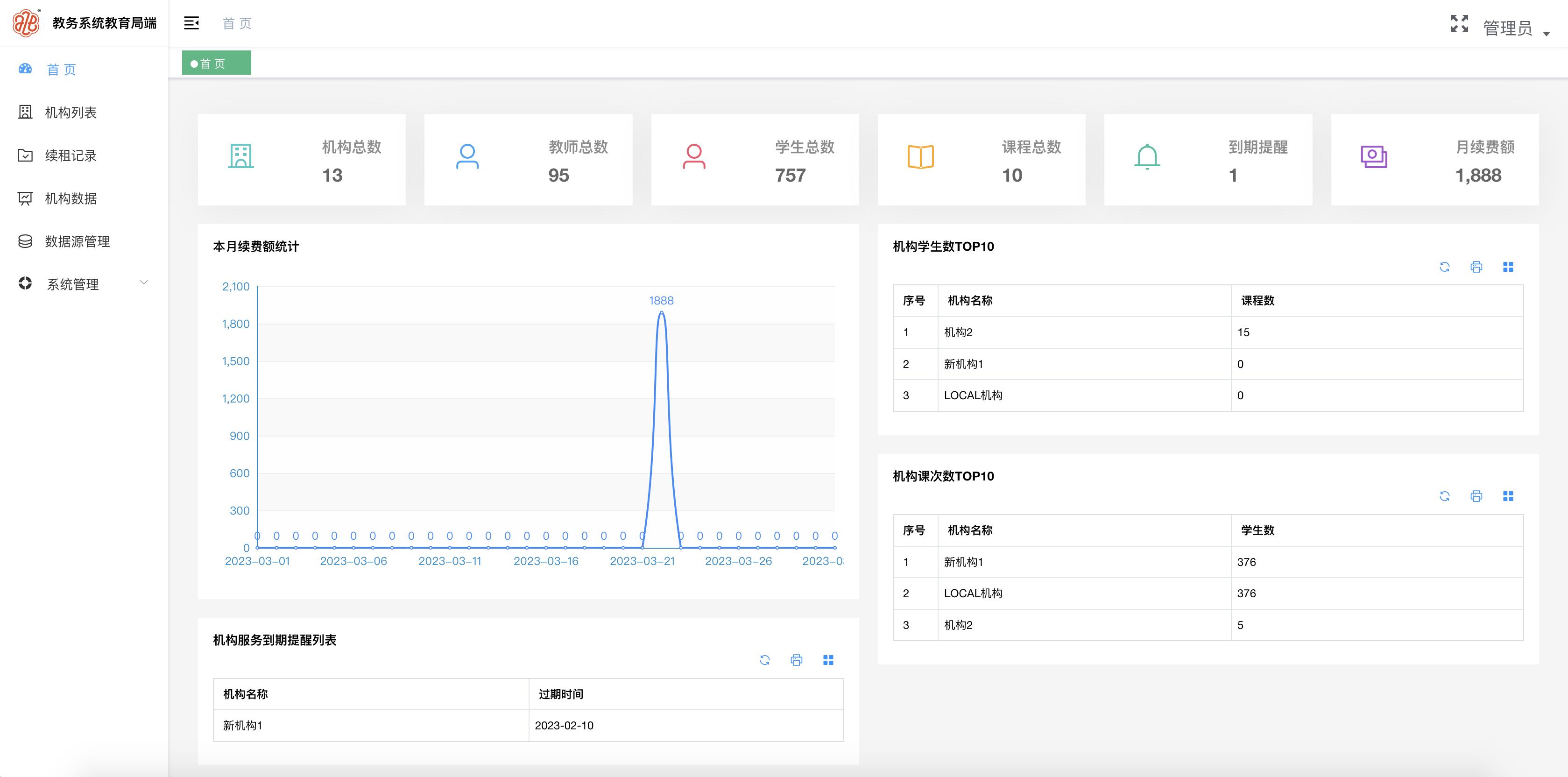Image resolution: width=1568 pixels, height=777 pixels.
Task: Open grid display options for 机构服务到期提醒列表
Action: pos(828,660)
